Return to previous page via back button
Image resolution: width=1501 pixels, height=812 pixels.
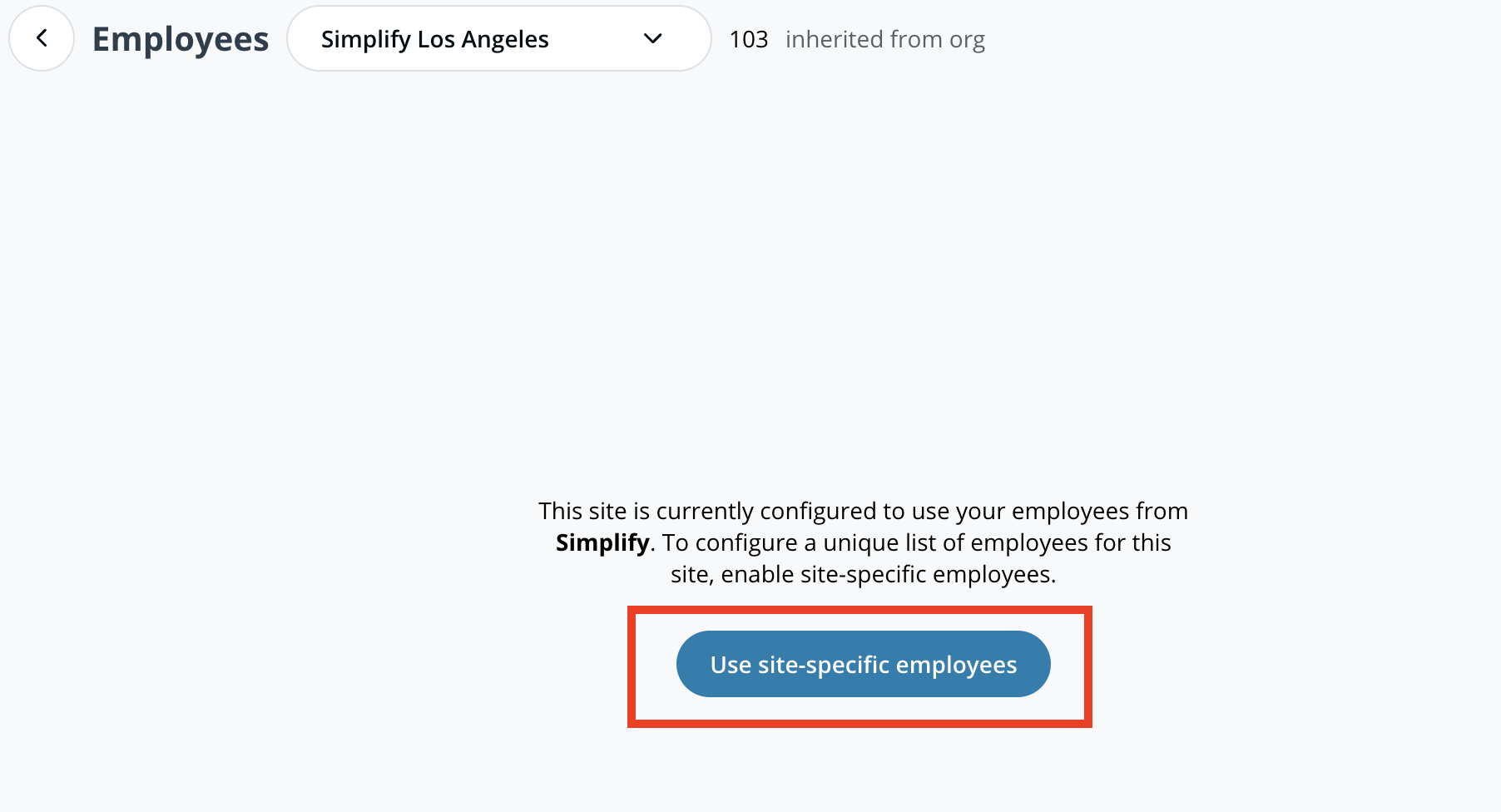[42, 38]
